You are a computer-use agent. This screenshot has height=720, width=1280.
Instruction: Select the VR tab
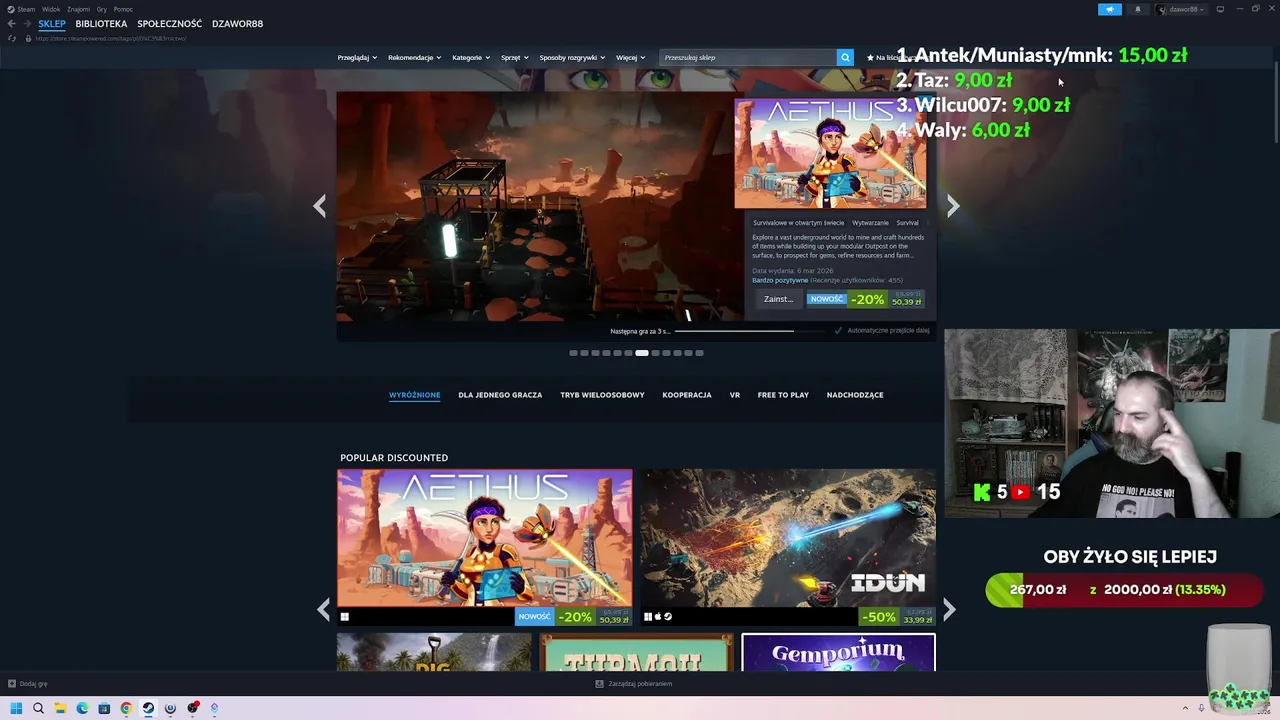click(x=735, y=395)
